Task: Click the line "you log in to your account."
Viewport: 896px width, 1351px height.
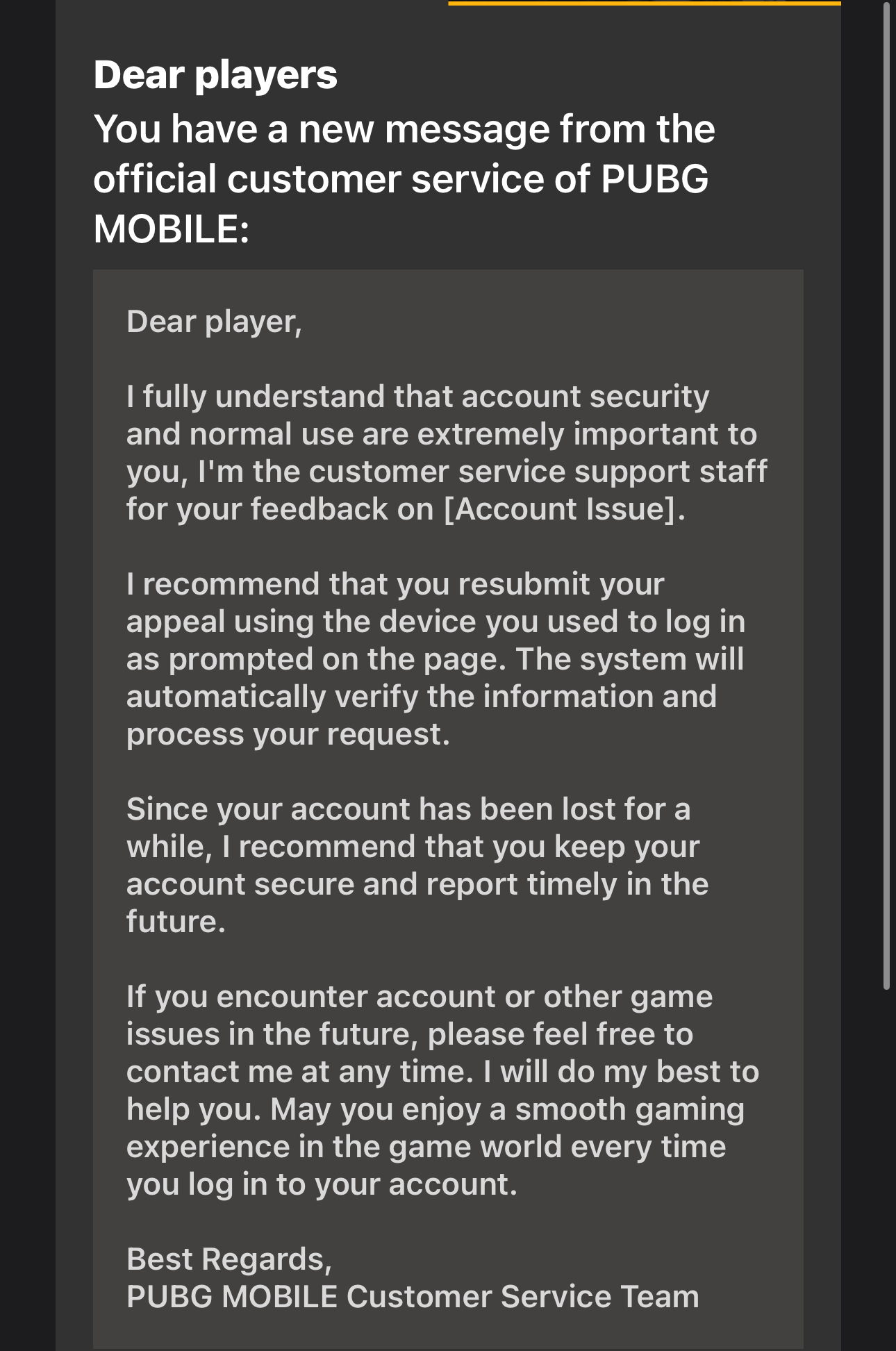Action: (x=322, y=1184)
